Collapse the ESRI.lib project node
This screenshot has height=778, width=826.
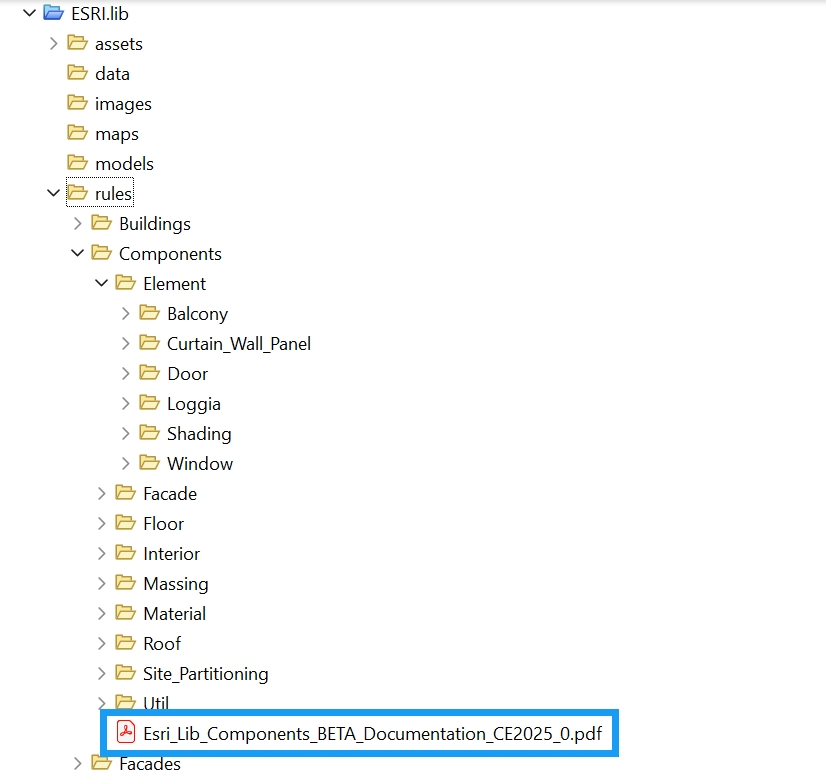click(30, 13)
